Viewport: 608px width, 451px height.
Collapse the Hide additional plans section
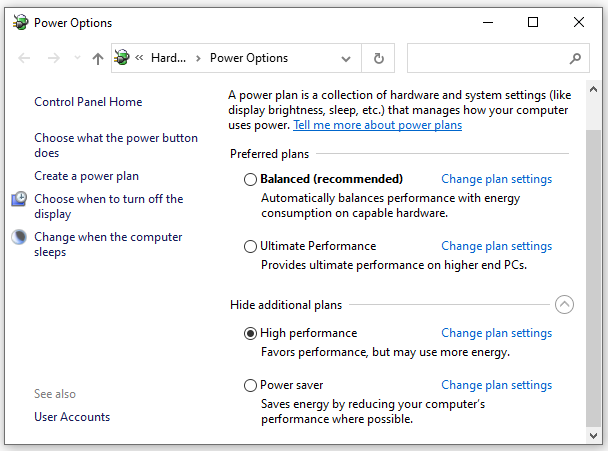pyautogui.click(x=564, y=305)
